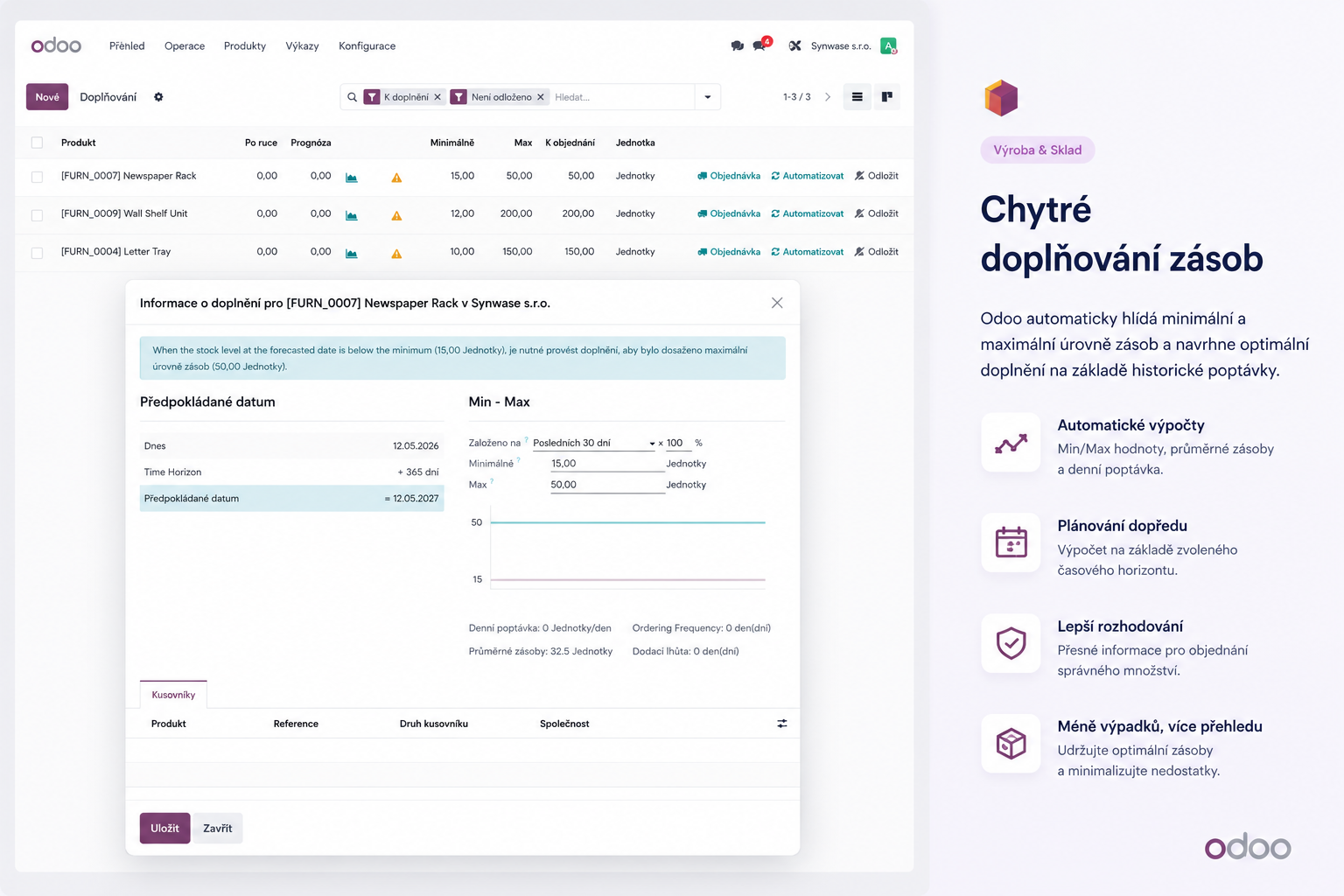The height and width of the screenshot is (896, 1344).
Task: Open the chat conversations icon
Action: [737, 45]
